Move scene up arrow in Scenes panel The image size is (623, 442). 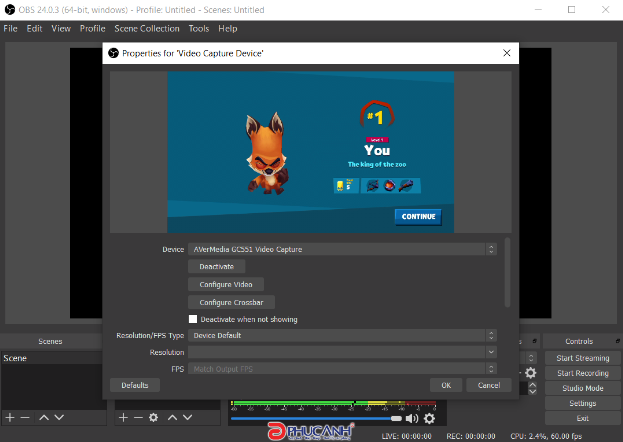(x=44, y=417)
